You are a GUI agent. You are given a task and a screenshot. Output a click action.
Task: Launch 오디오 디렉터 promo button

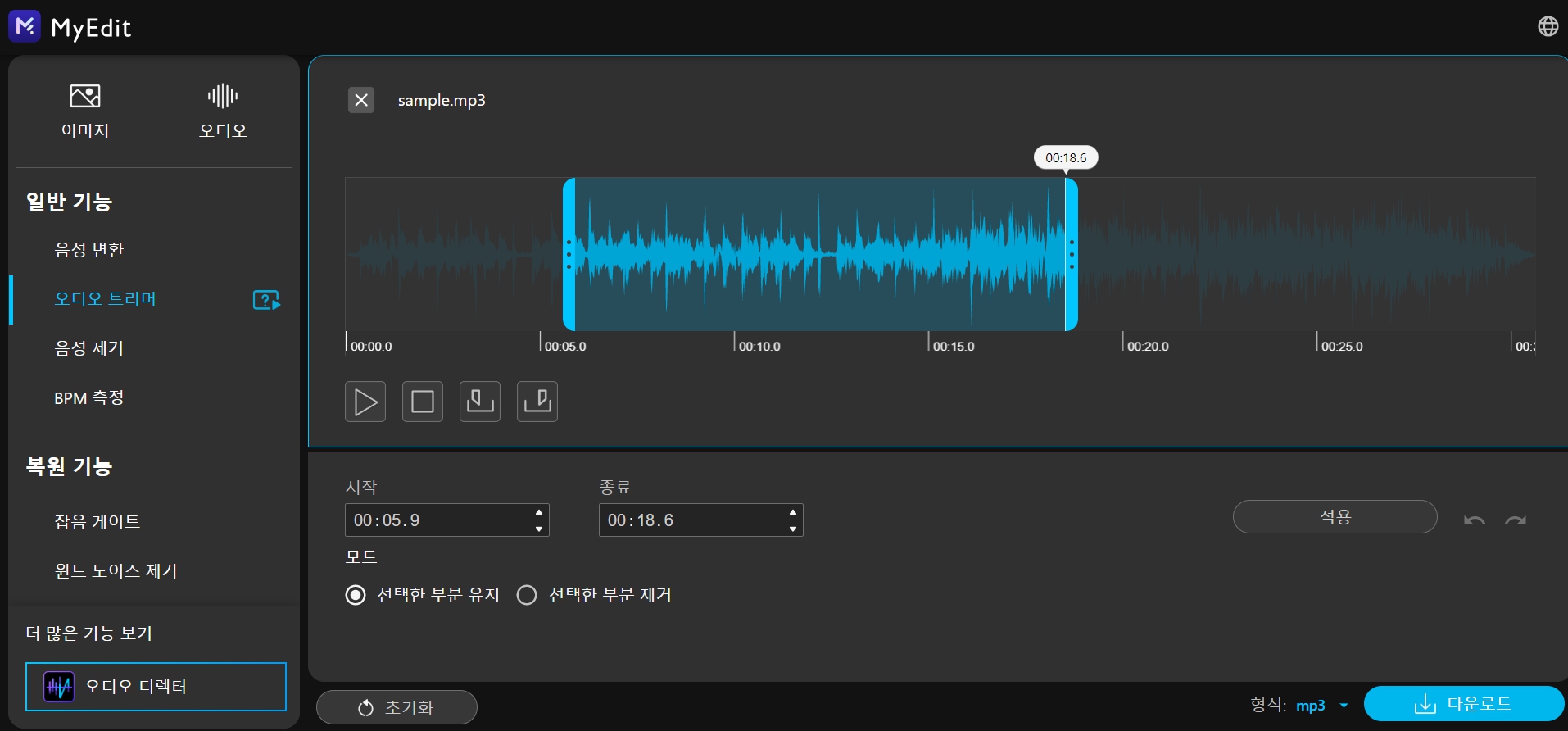click(x=156, y=687)
